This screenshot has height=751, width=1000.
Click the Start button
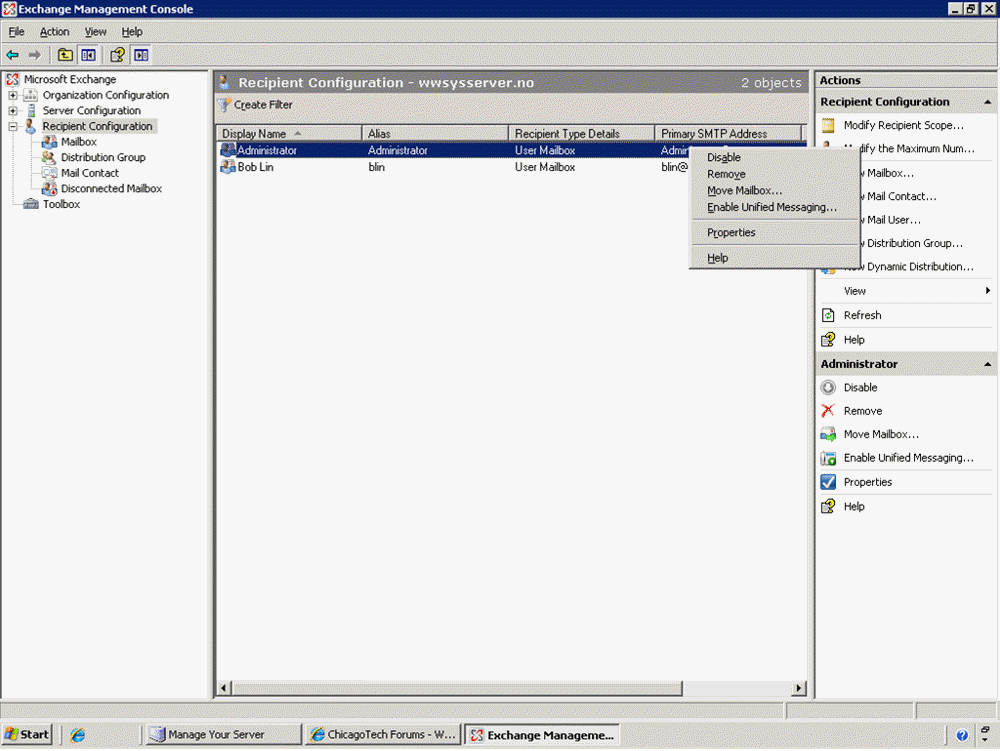pos(27,734)
